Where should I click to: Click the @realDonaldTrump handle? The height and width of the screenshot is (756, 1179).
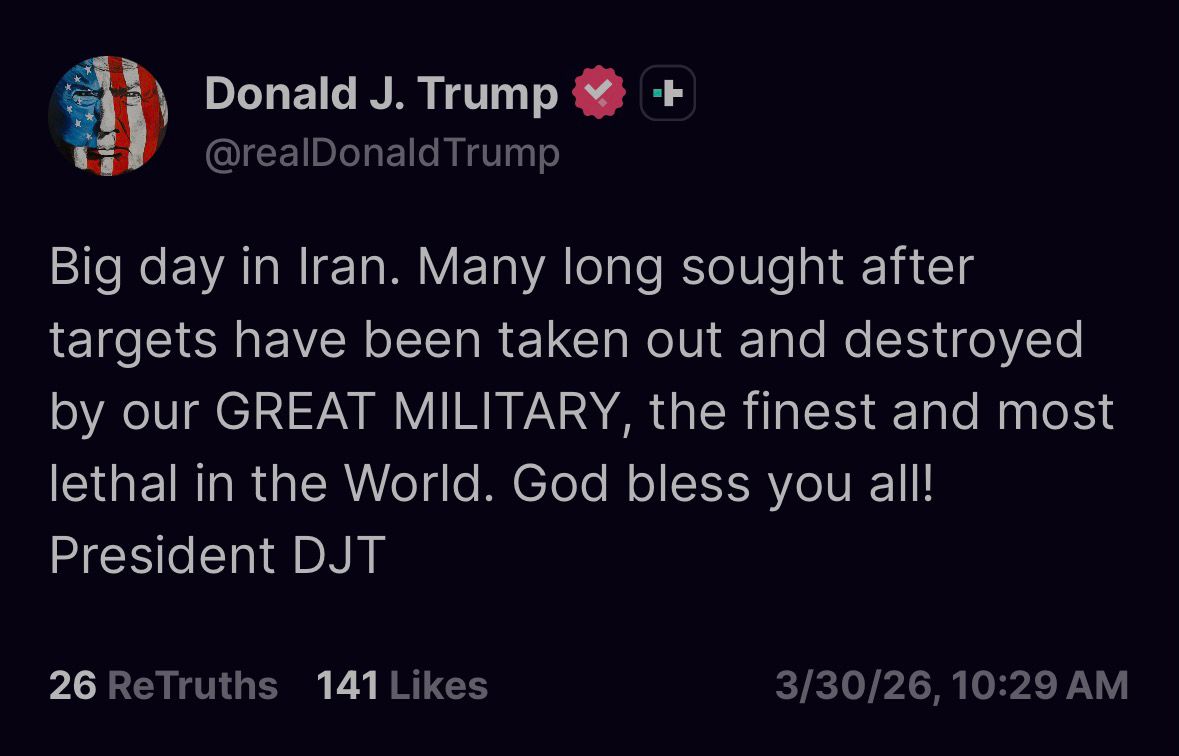point(382,154)
